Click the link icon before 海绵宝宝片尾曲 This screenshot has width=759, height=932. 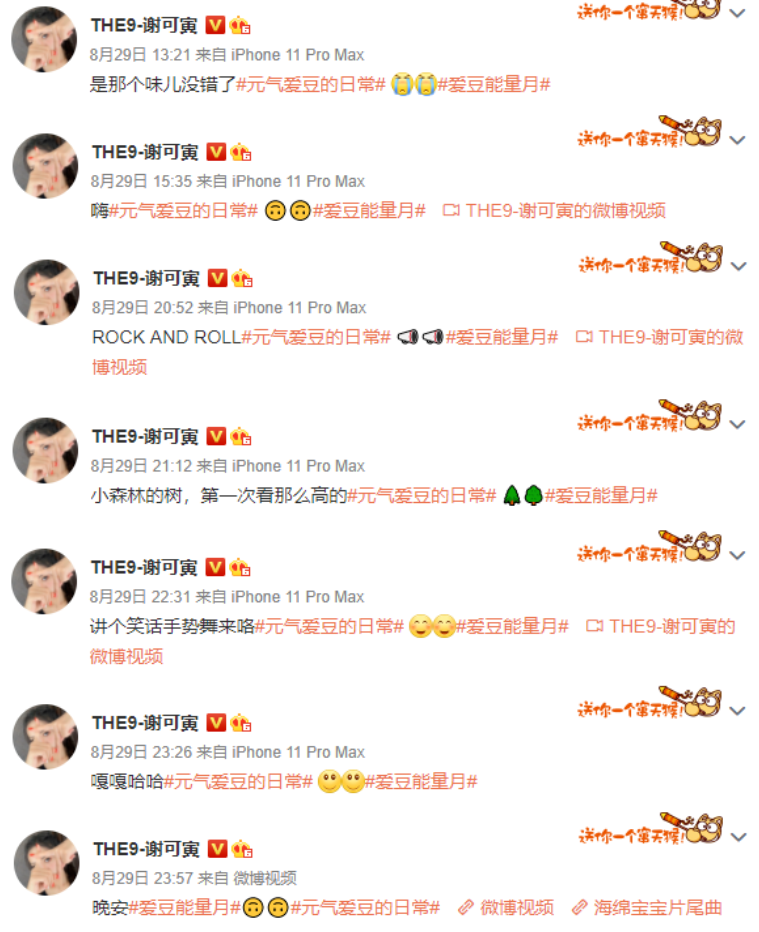pyautogui.click(x=580, y=908)
